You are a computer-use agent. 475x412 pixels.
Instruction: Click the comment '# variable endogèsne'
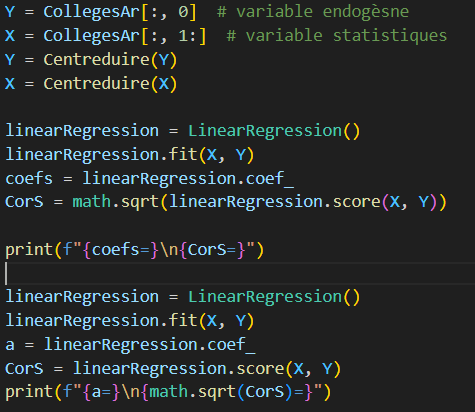point(313,12)
